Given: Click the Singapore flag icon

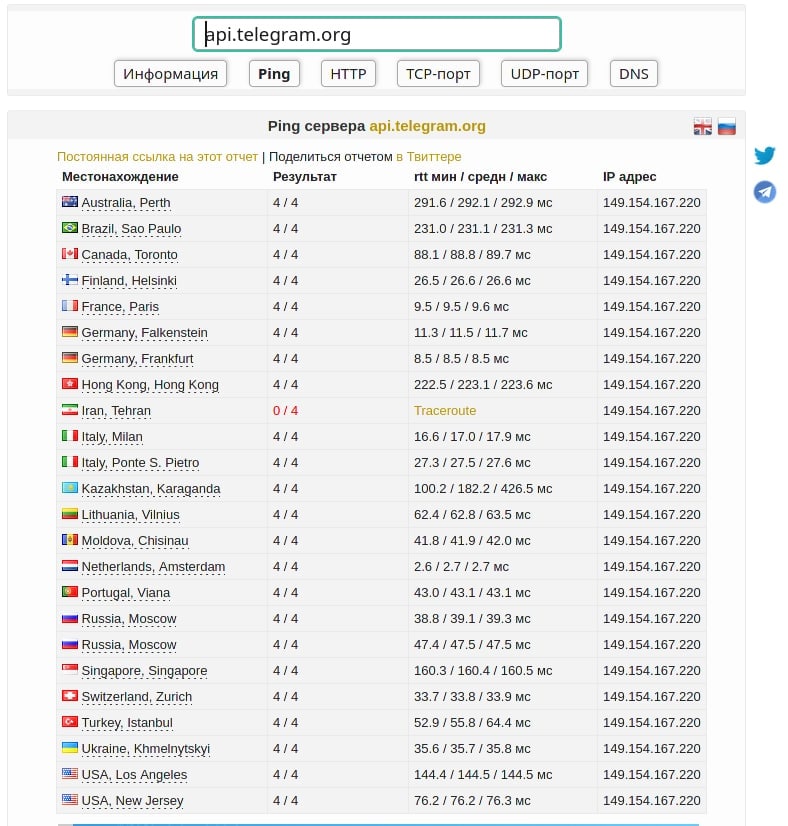Looking at the screenshot, I should 70,670.
